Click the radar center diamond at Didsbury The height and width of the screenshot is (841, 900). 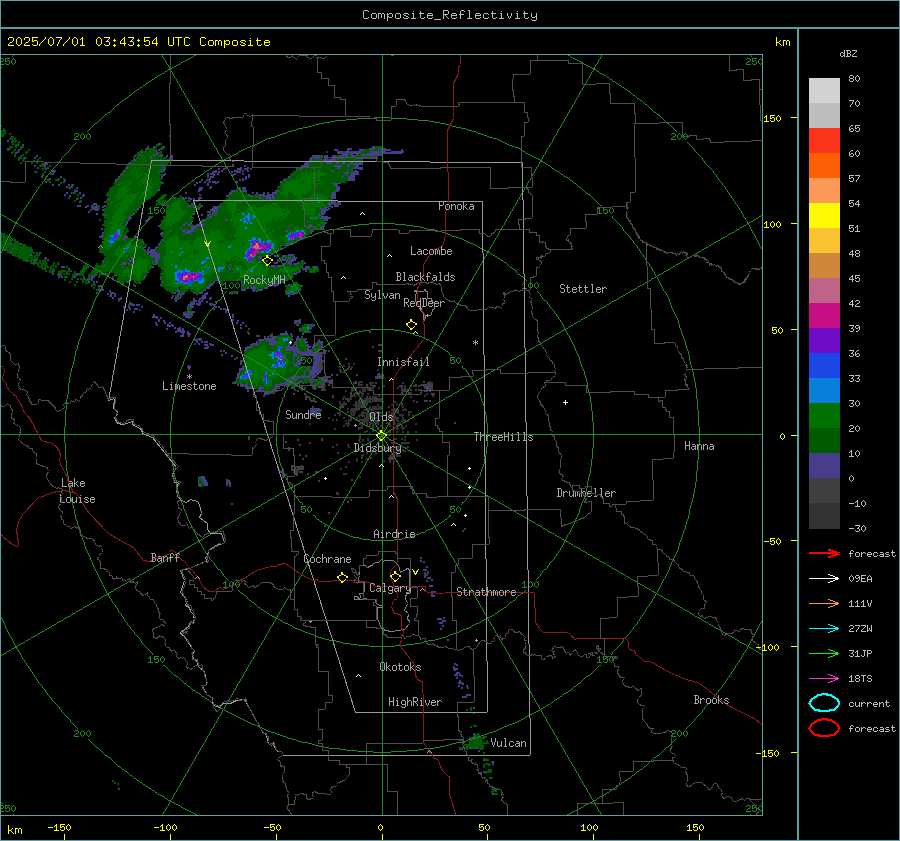point(382,436)
